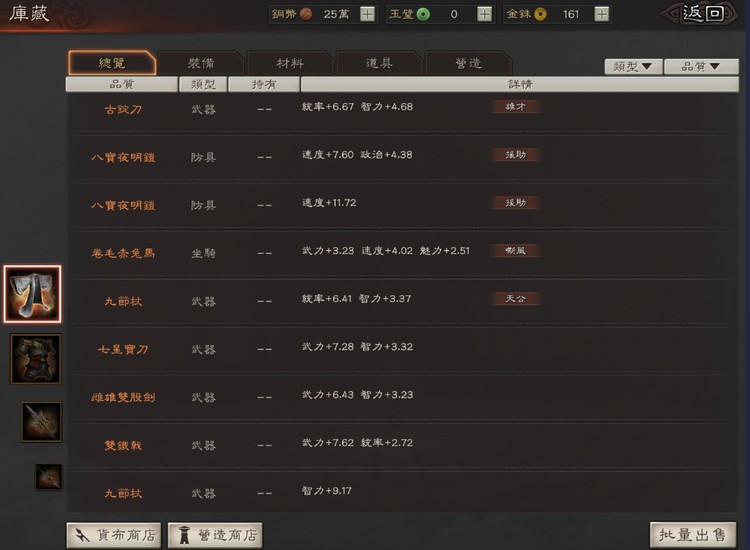Click the 庫藏 title

[x=29, y=13]
